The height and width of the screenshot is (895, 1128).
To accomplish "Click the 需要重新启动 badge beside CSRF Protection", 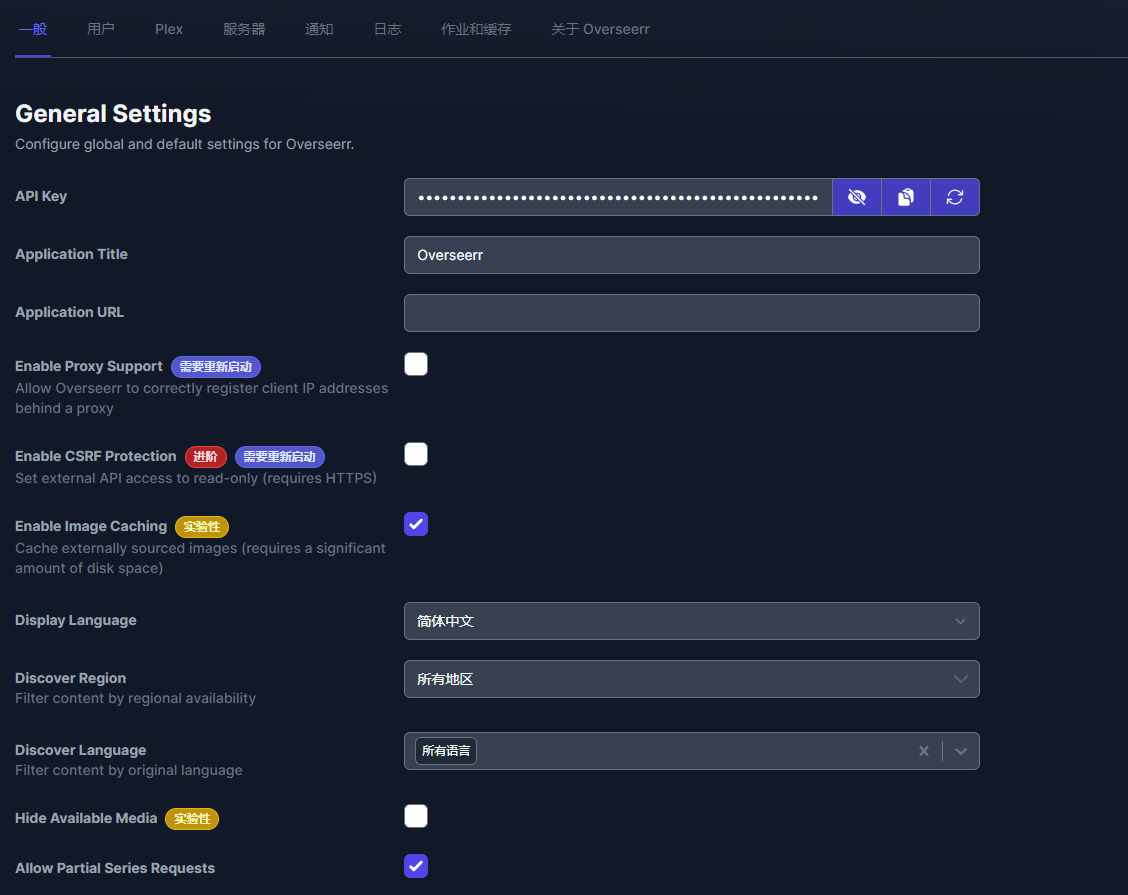I will tap(280, 457).
